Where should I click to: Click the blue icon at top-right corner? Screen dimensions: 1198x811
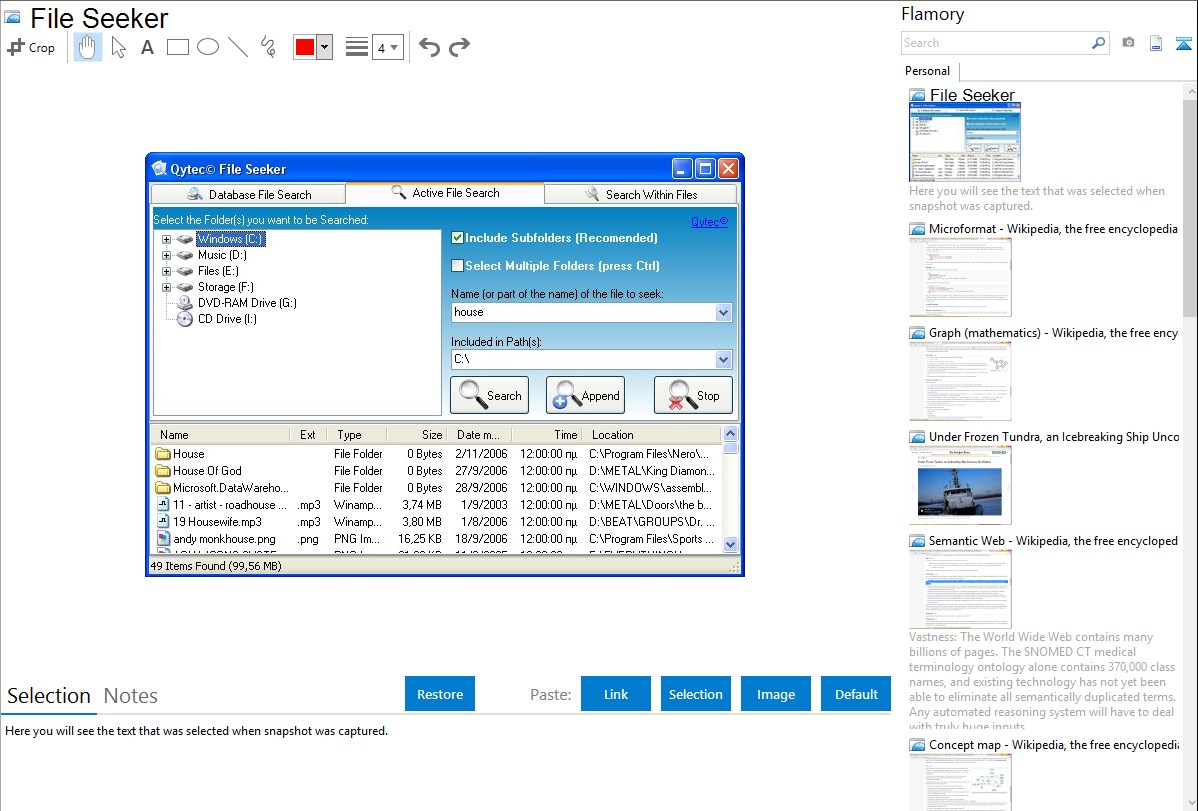pyautogui.click(x=1183, y=43)
